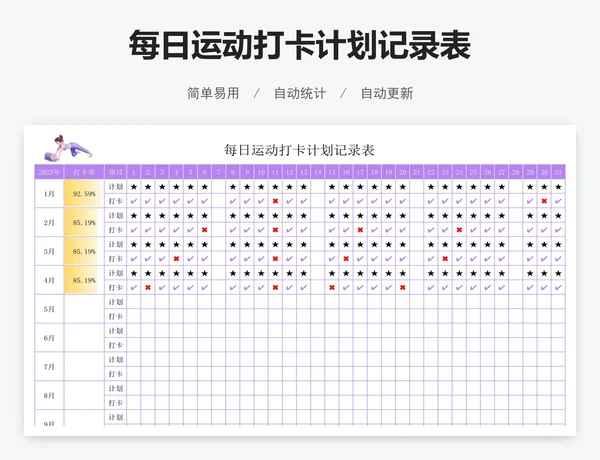Select the February 85.19% rate cell
Screen dimensions: 600x460
pyautogui.click(x=84, y=222)
